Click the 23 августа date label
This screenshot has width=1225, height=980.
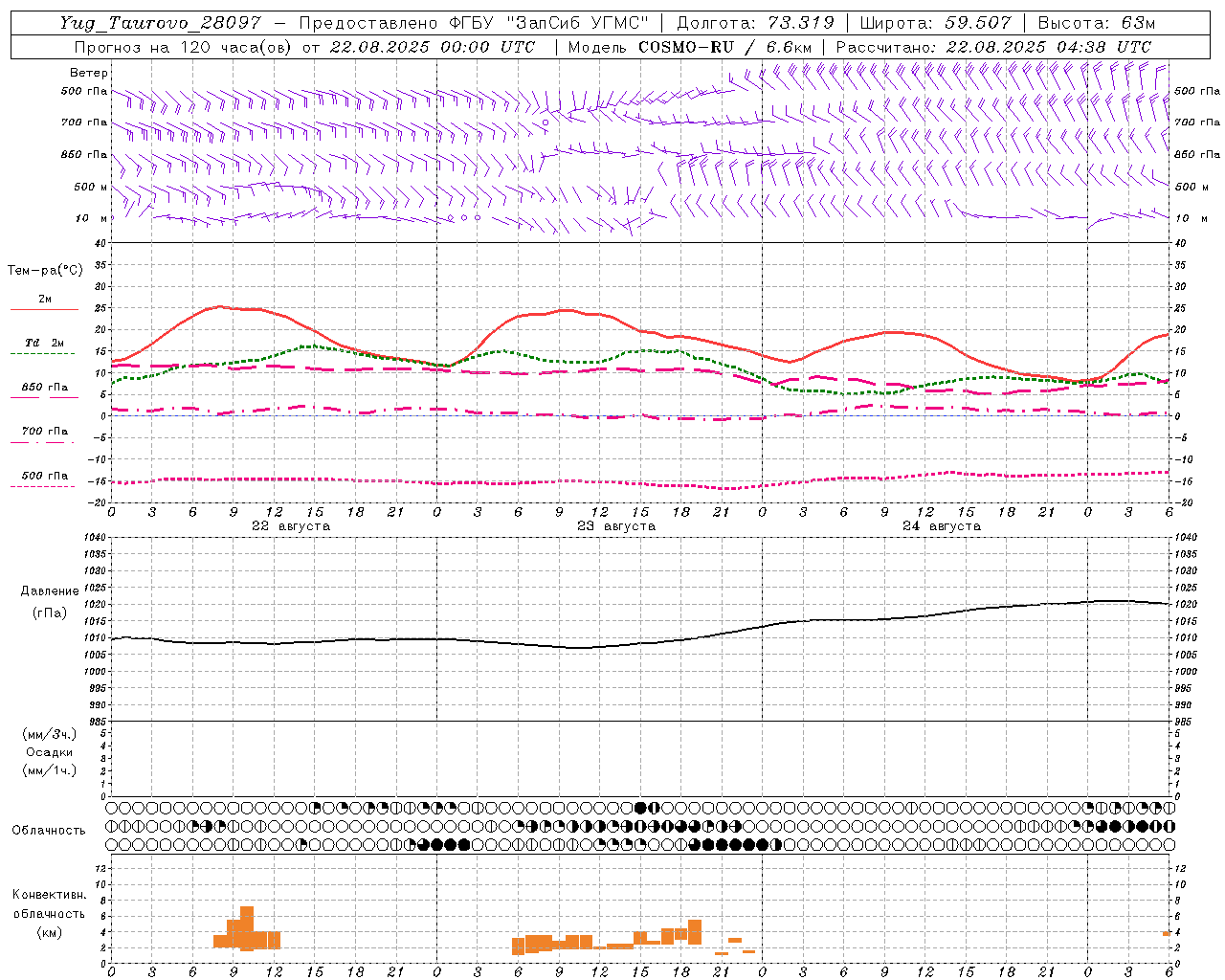(616, 526)
